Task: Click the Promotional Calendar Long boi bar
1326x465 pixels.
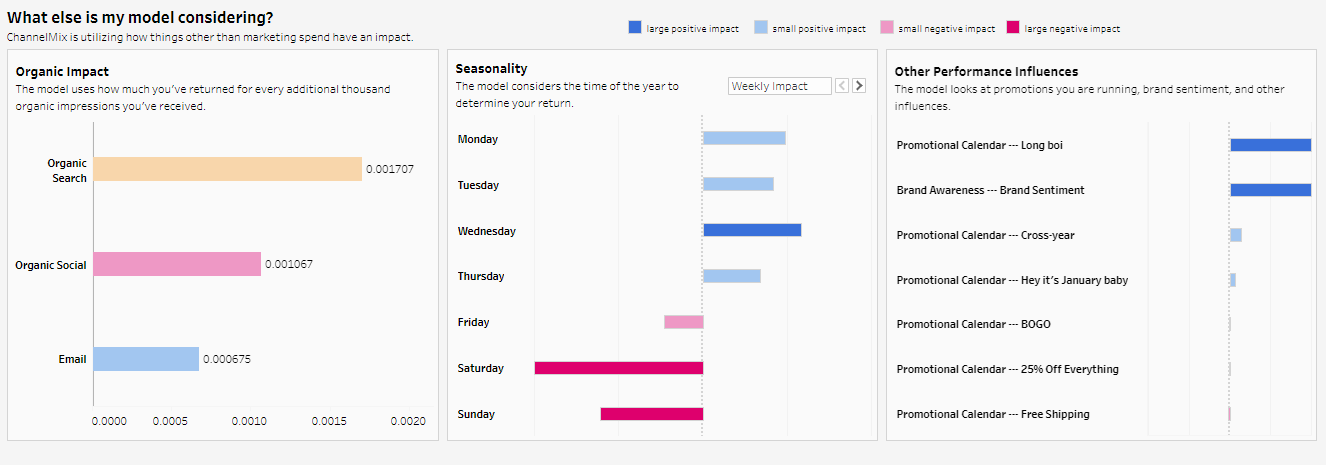Action: coord(1270,145)
